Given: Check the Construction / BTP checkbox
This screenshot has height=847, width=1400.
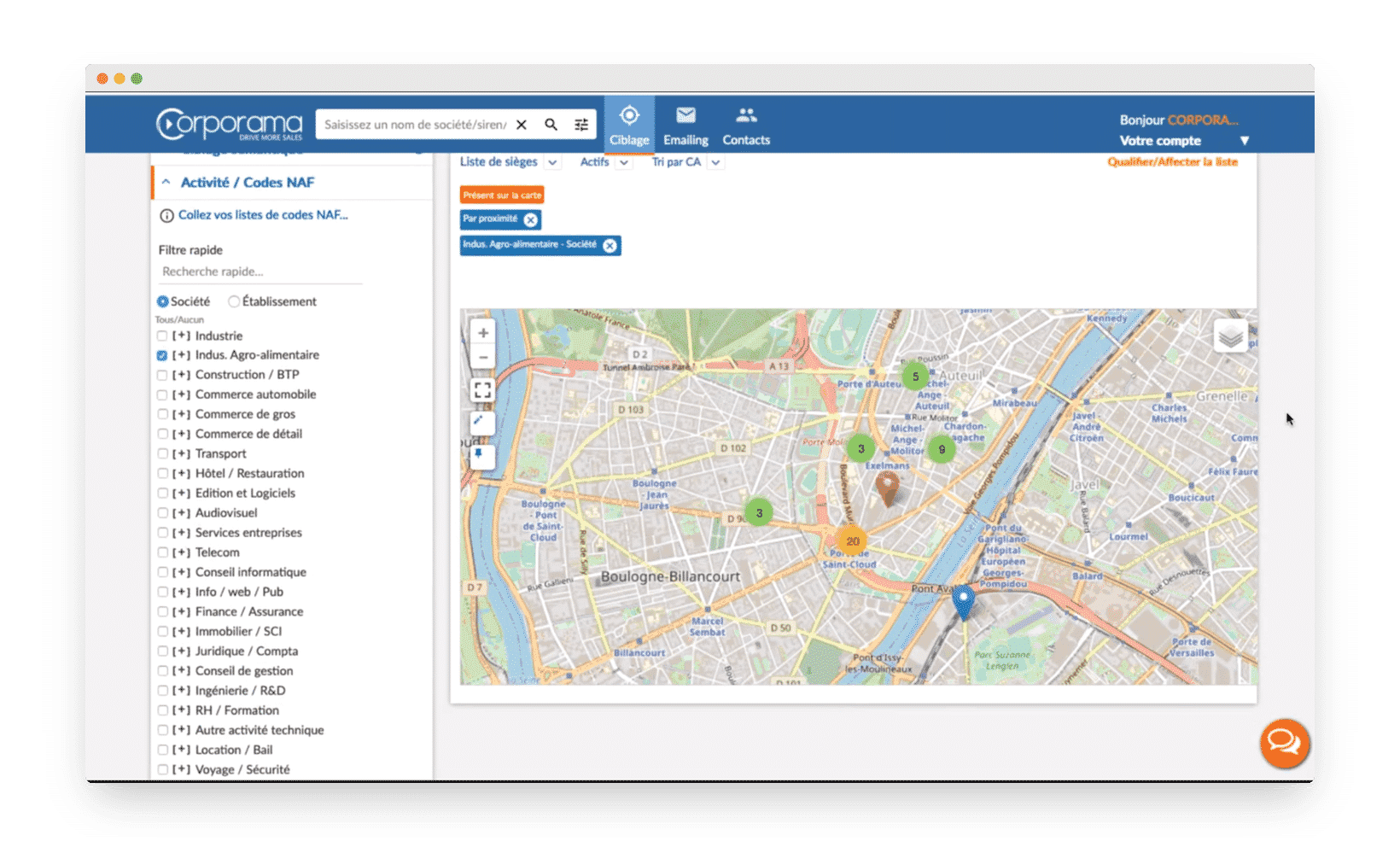Looking at the screenshot, I should [162, 376].
